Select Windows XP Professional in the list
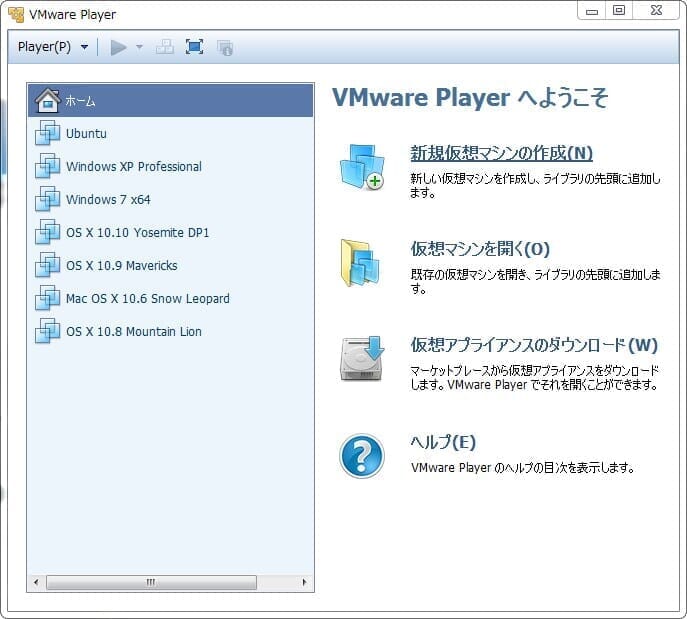Viewport: 687px width, 619px height. coord(133,167)
